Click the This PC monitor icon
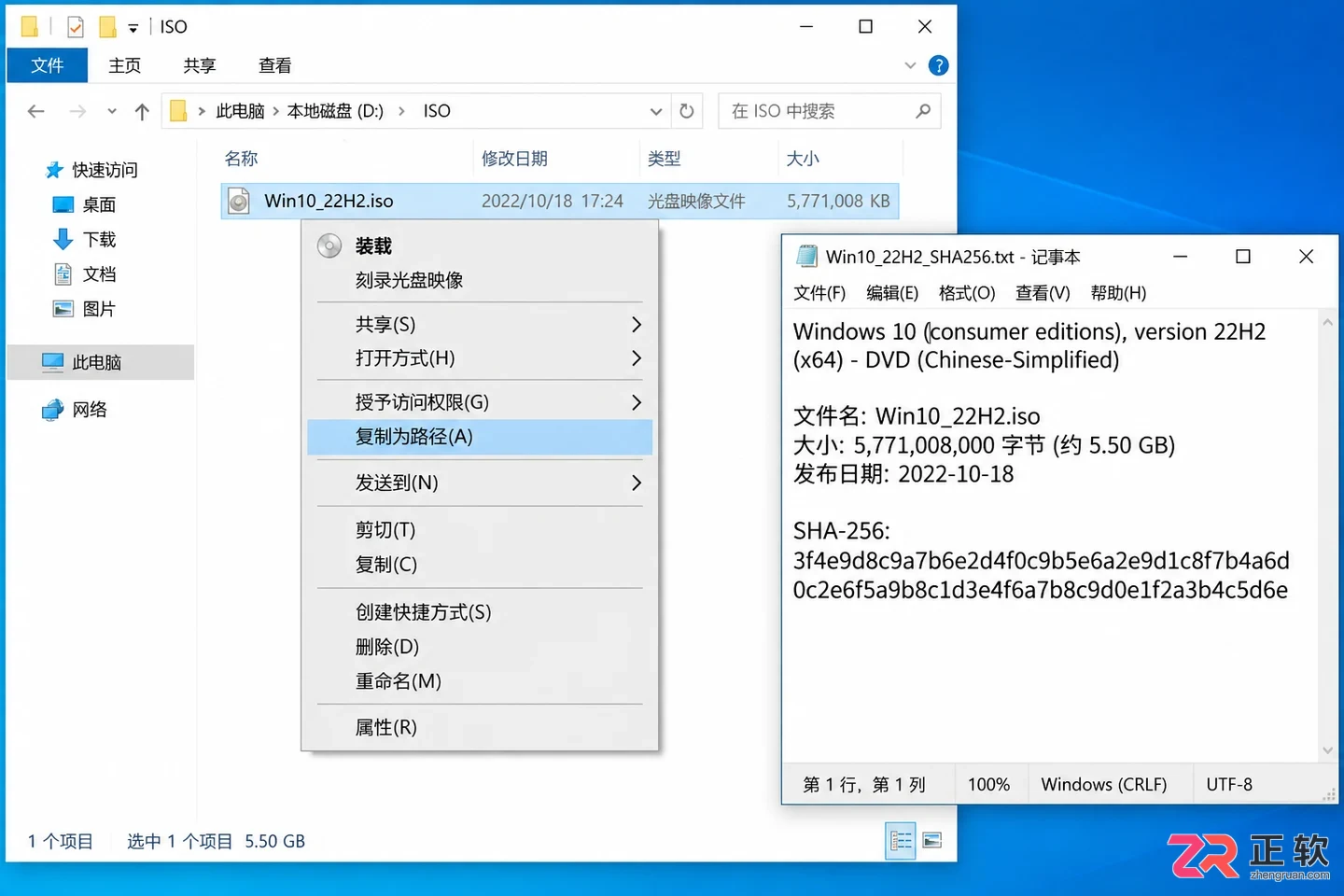The width and height of the screenshot is (1344, 896). tap(53, 362)
